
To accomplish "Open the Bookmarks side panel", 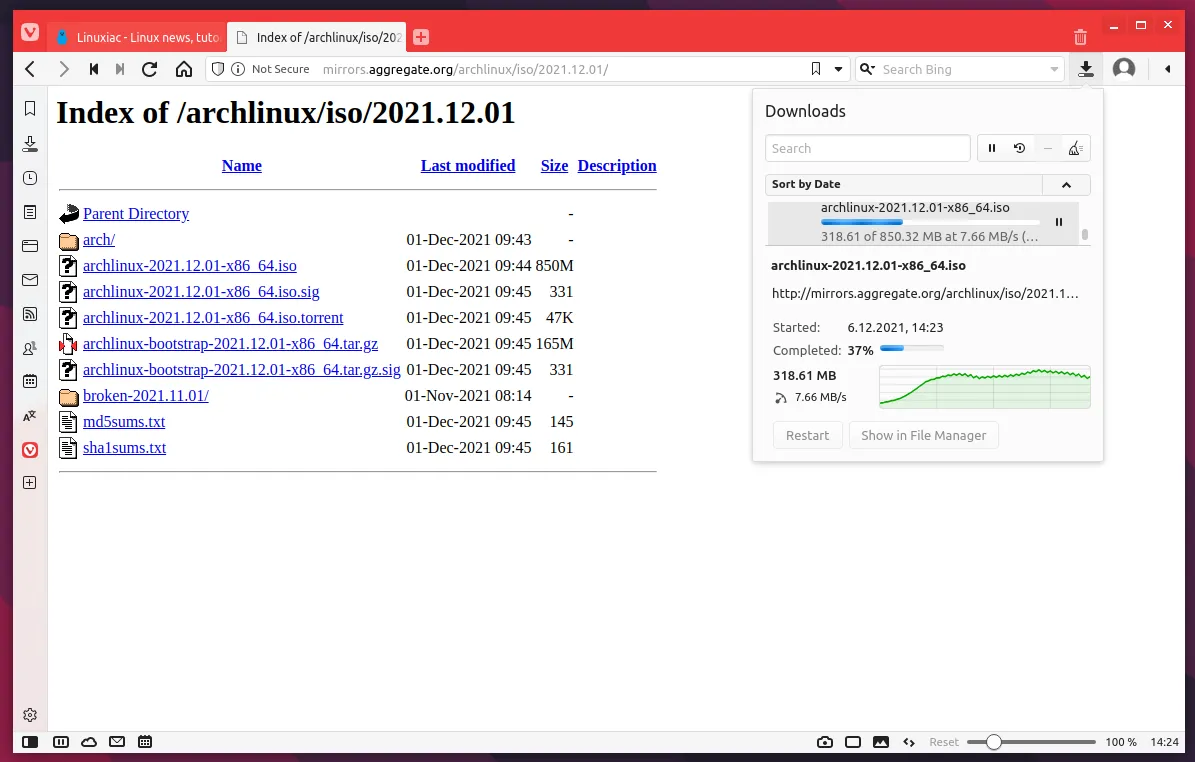I will click(x=30, y=108).
